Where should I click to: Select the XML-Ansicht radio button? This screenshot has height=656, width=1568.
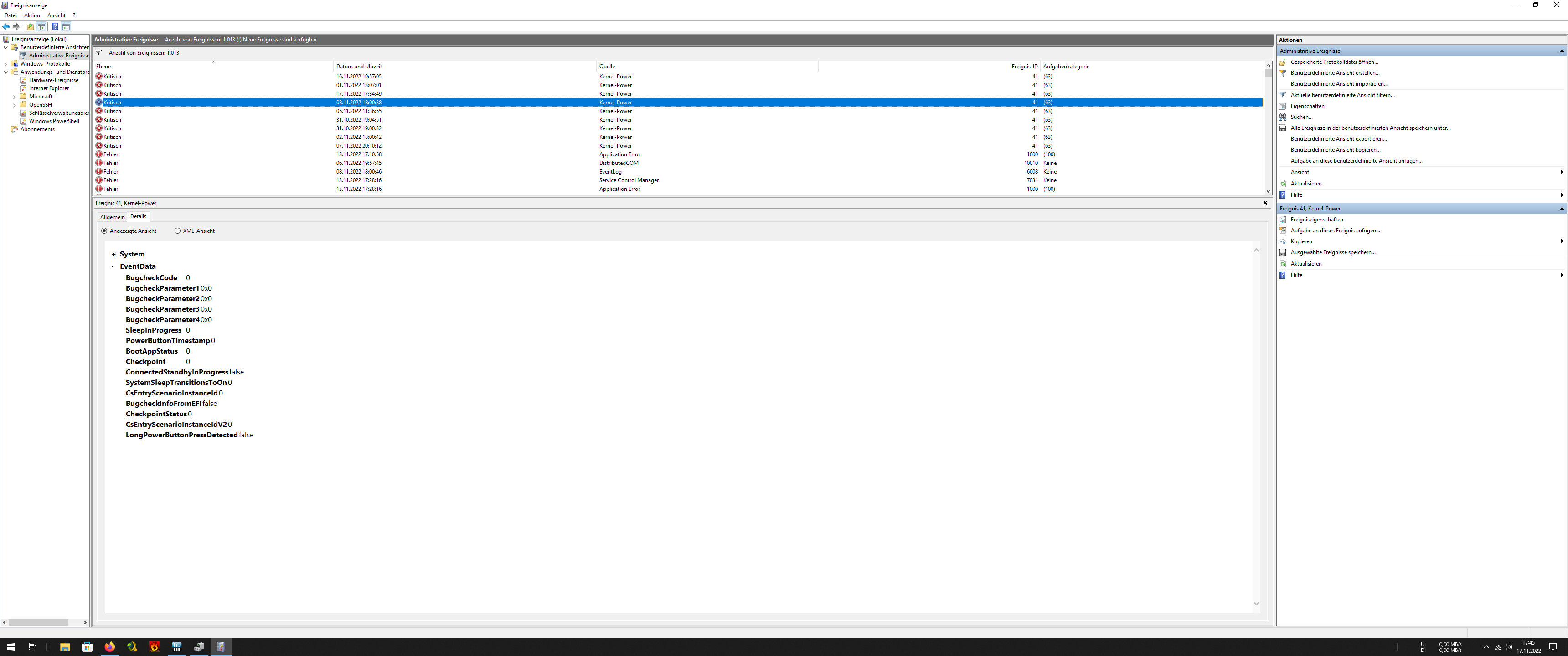point(178,231)
